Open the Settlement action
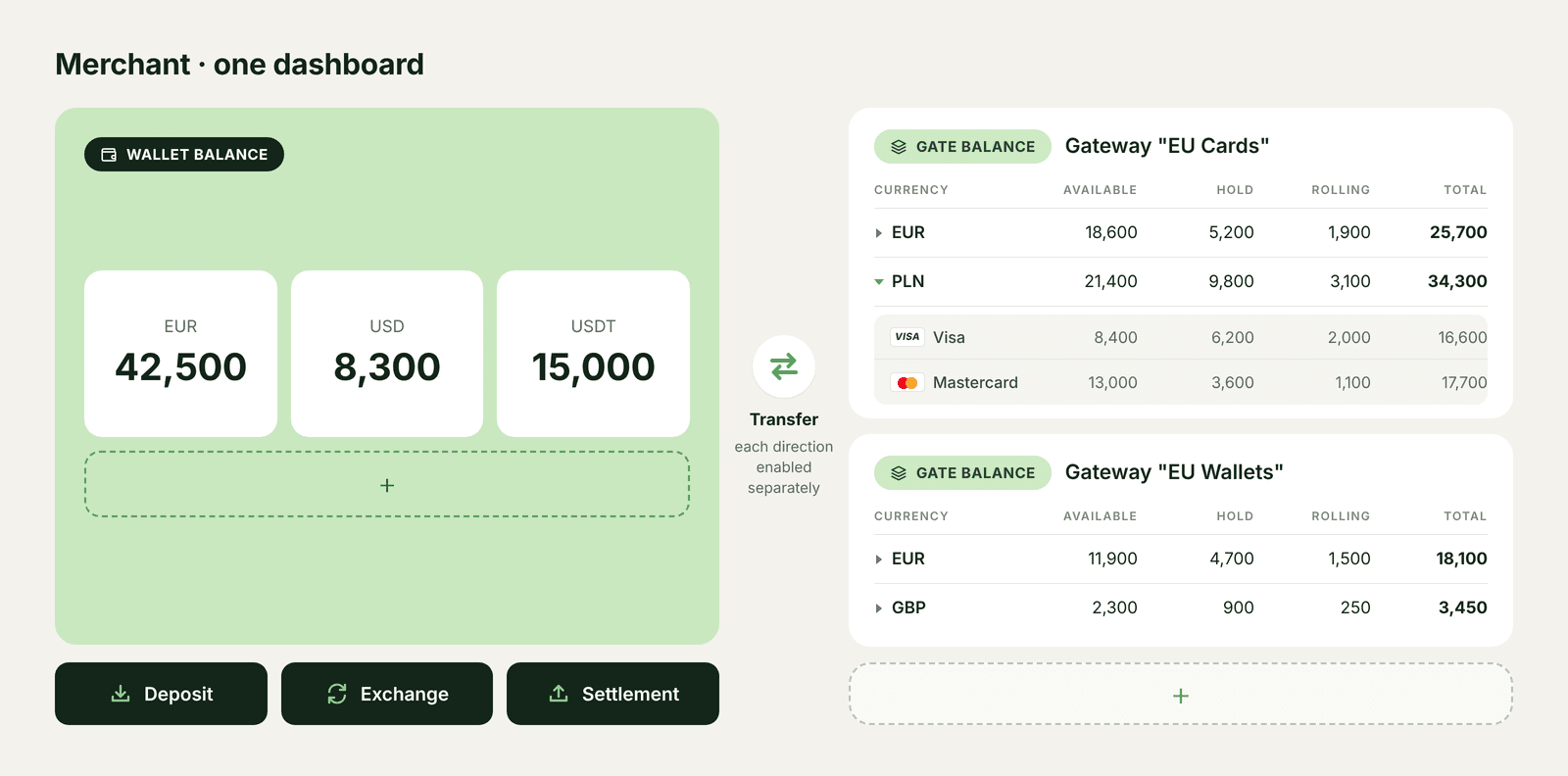This screenshot has height=776, width=1568. 612,694
